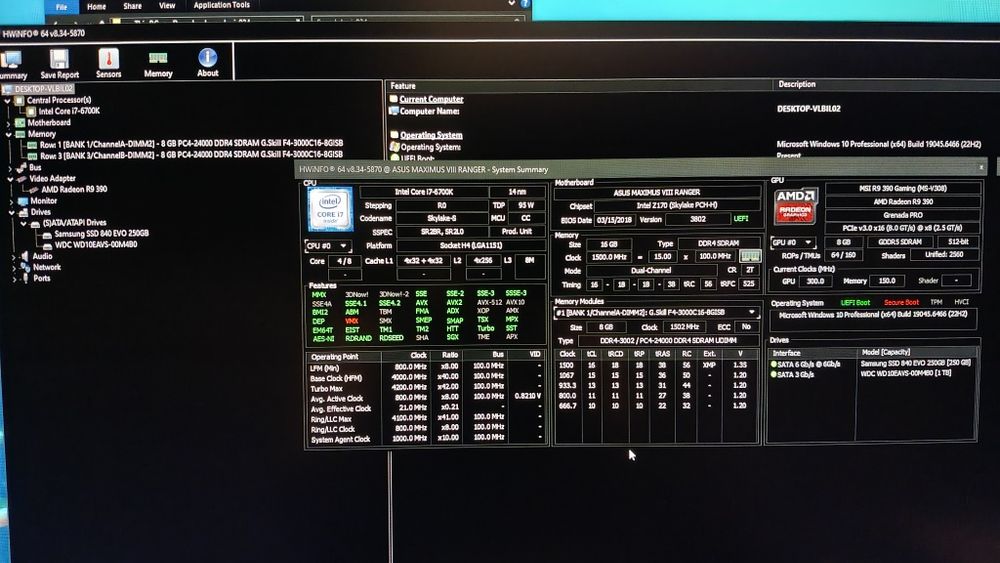Click the Intel Core i7 logo
Screen dimensions: 1000x563
pyautogui.click(x=330, y=208)
